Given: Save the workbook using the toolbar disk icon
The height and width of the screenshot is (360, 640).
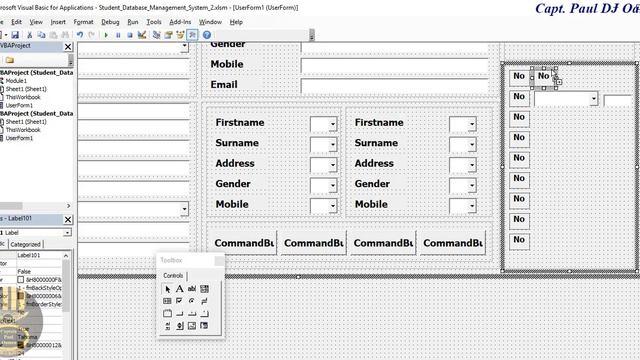Looking at the screenshot, I should 15,35.
